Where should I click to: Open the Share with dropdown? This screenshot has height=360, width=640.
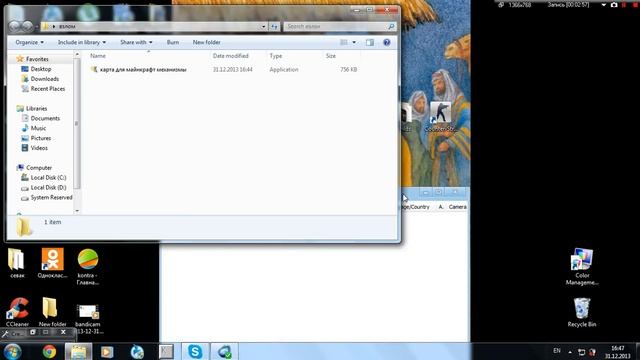(x=136, y=42)
